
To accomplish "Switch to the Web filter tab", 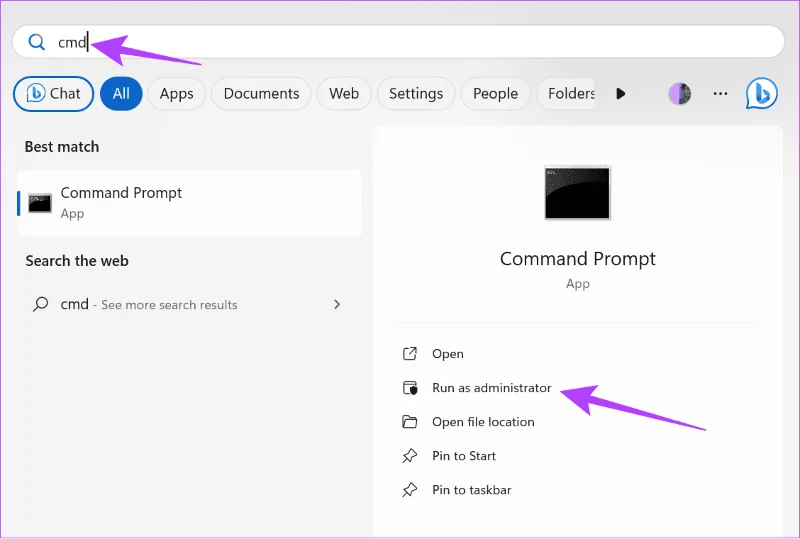I will [x=344, y=93].
